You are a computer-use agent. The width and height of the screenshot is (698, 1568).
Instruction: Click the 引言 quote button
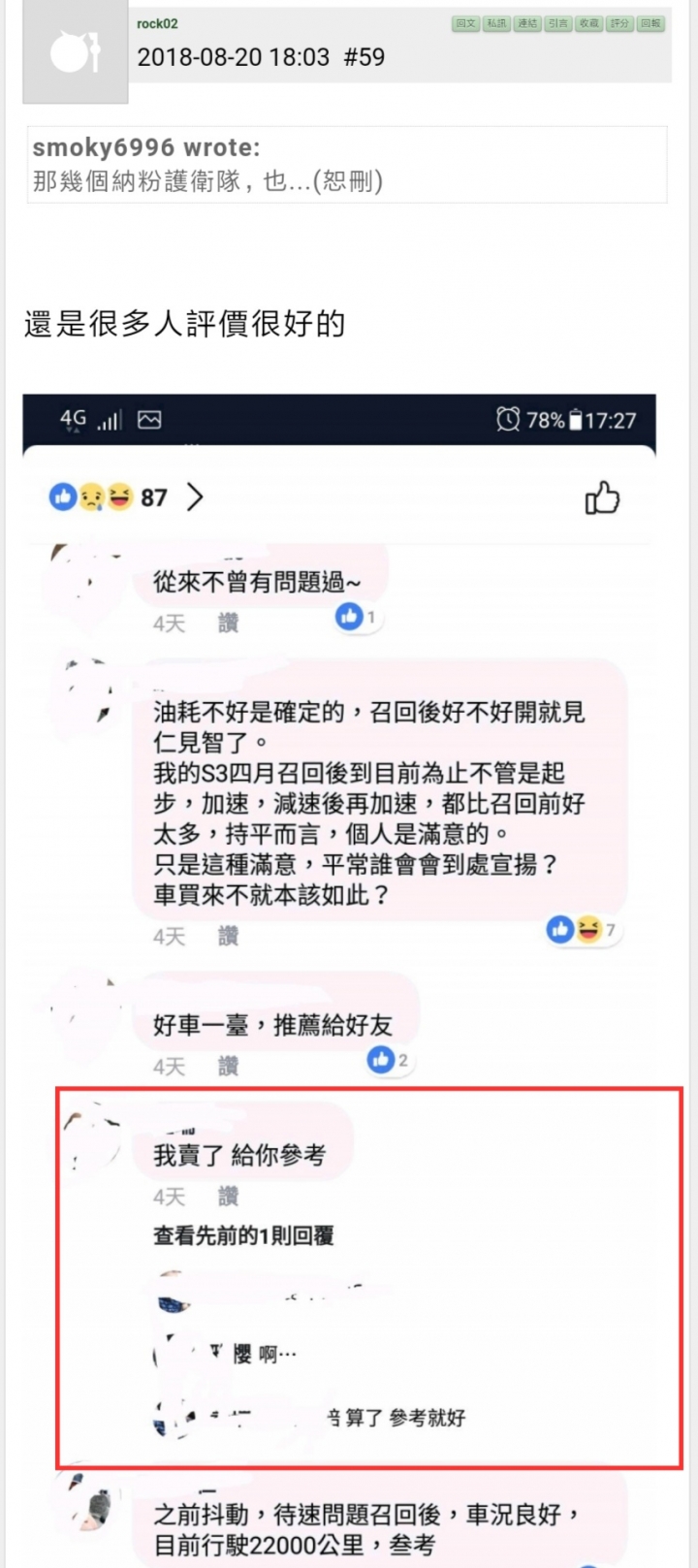coord(558,23)
